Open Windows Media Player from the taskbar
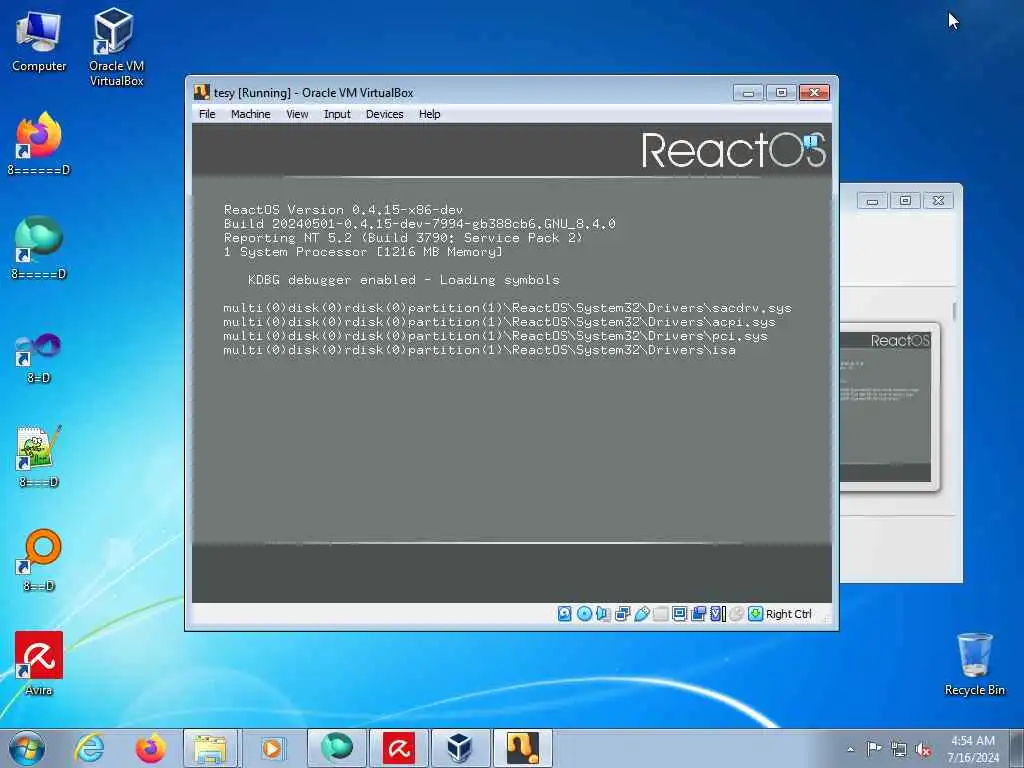The image size is (1024, 768). pos(272,748)
